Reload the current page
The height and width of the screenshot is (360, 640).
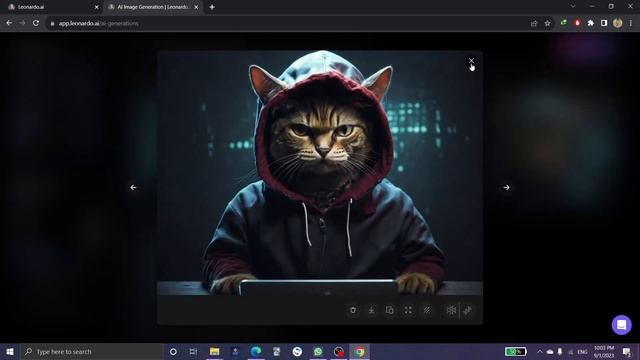point(36,23)
